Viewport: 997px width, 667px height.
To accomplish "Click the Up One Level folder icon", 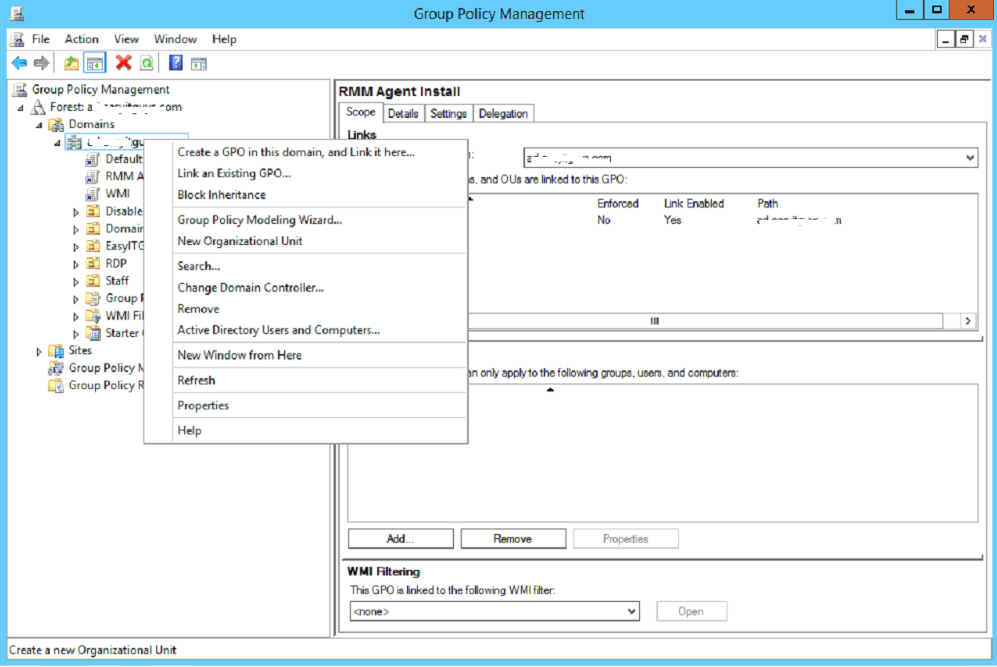I will (72, 63).
